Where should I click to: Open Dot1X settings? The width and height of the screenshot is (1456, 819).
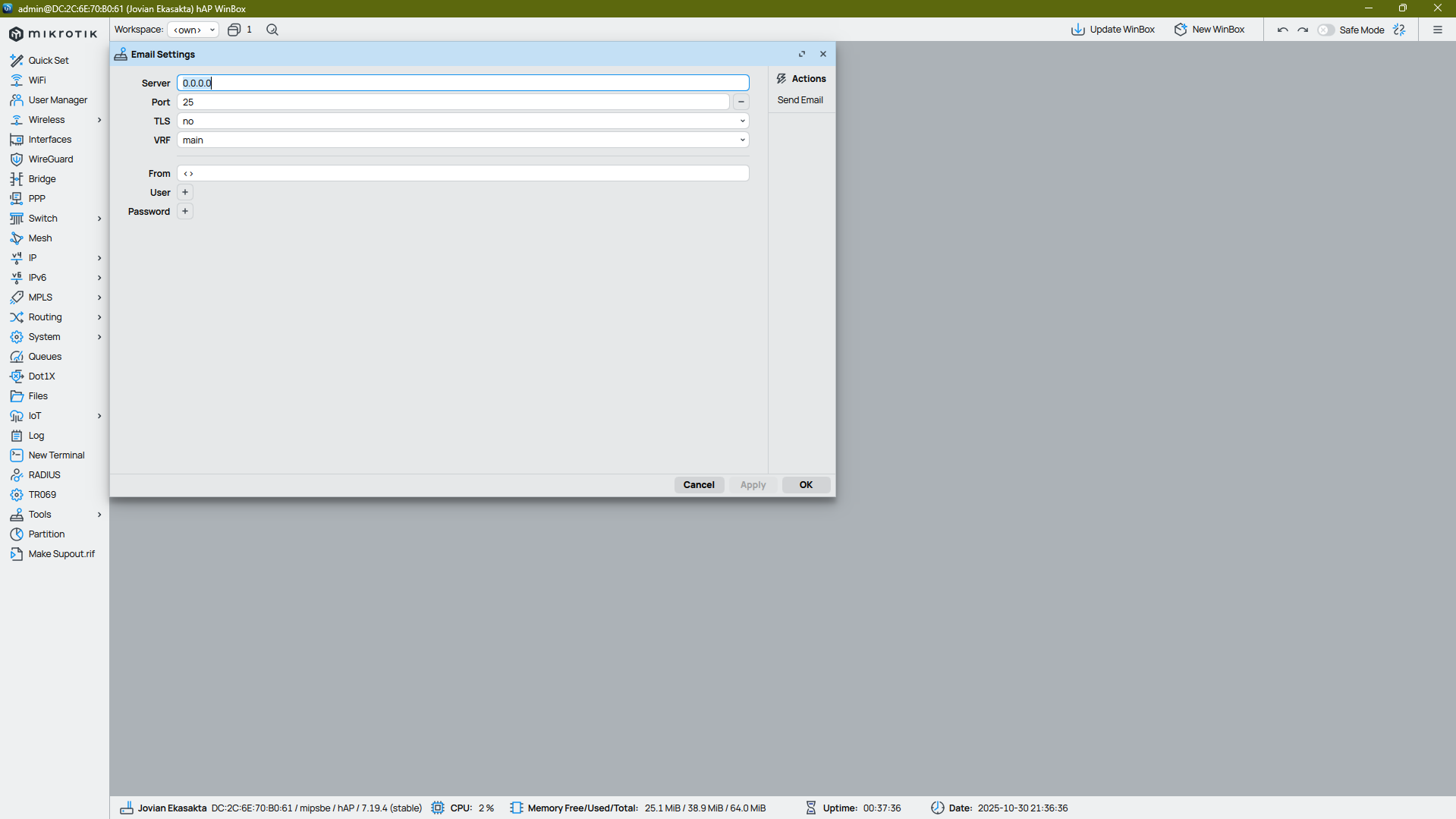click(x=42, y=376)
